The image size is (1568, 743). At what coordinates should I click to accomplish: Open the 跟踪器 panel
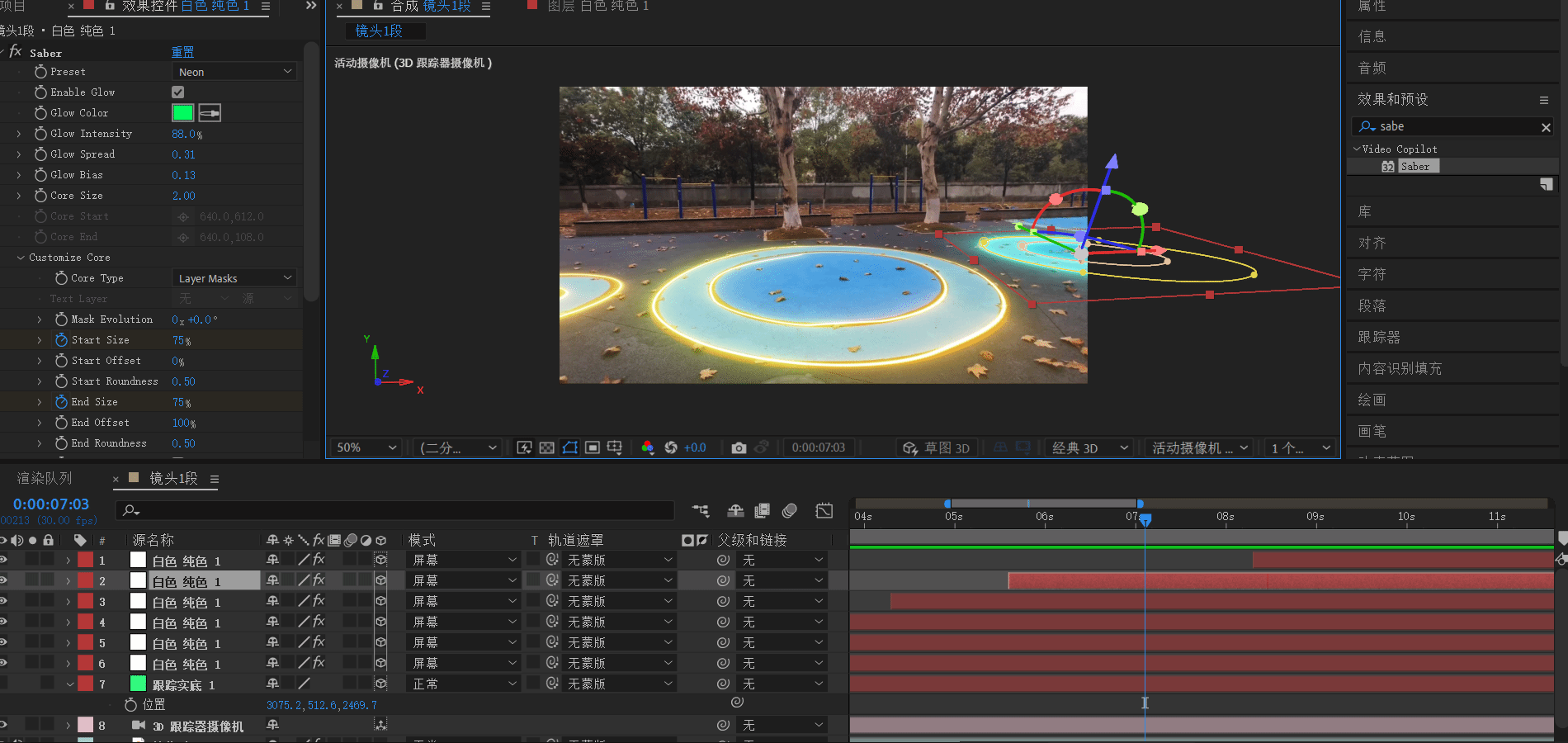click(x=1379, y=338)
